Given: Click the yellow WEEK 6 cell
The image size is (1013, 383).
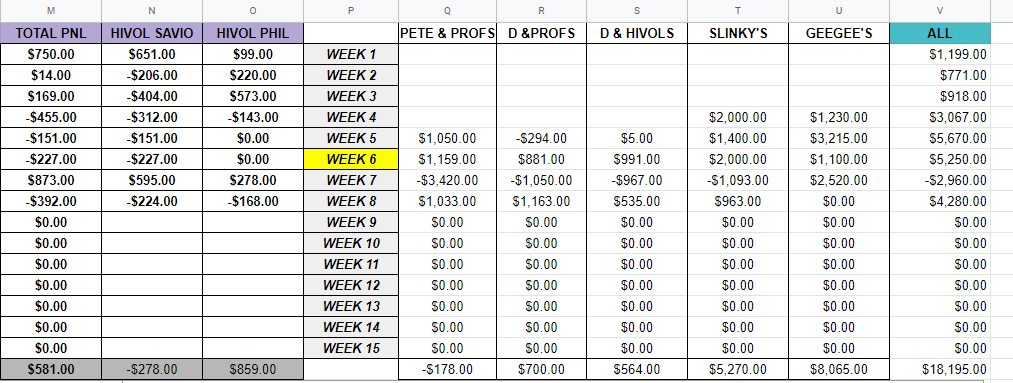Looking at the screenshot, I should 351,159.
